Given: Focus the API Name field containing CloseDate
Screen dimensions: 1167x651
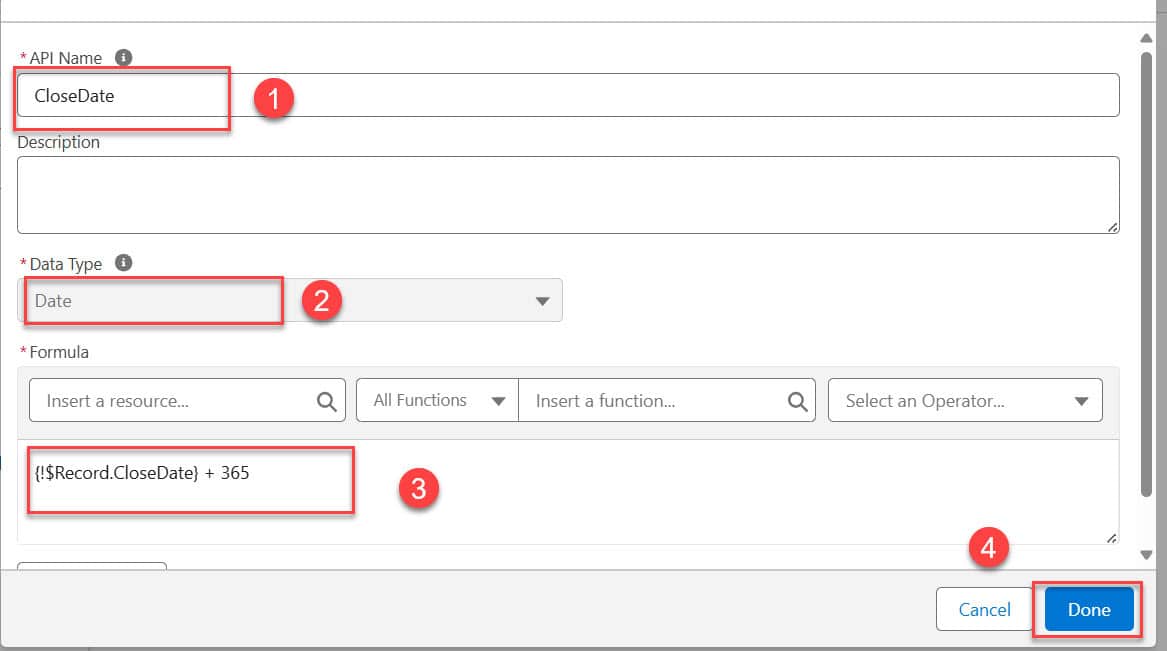Looking at the screenshot, I should point(568,95).
